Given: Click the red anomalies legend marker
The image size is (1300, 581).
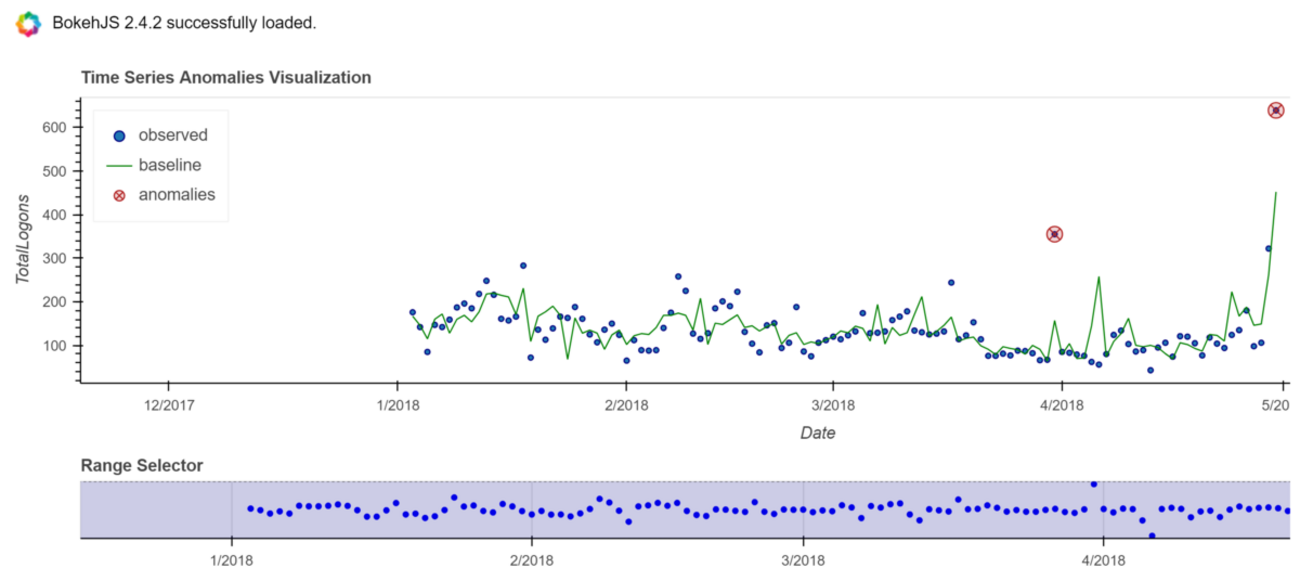Looking at the screenshot, I should click(x=119, y=195).
